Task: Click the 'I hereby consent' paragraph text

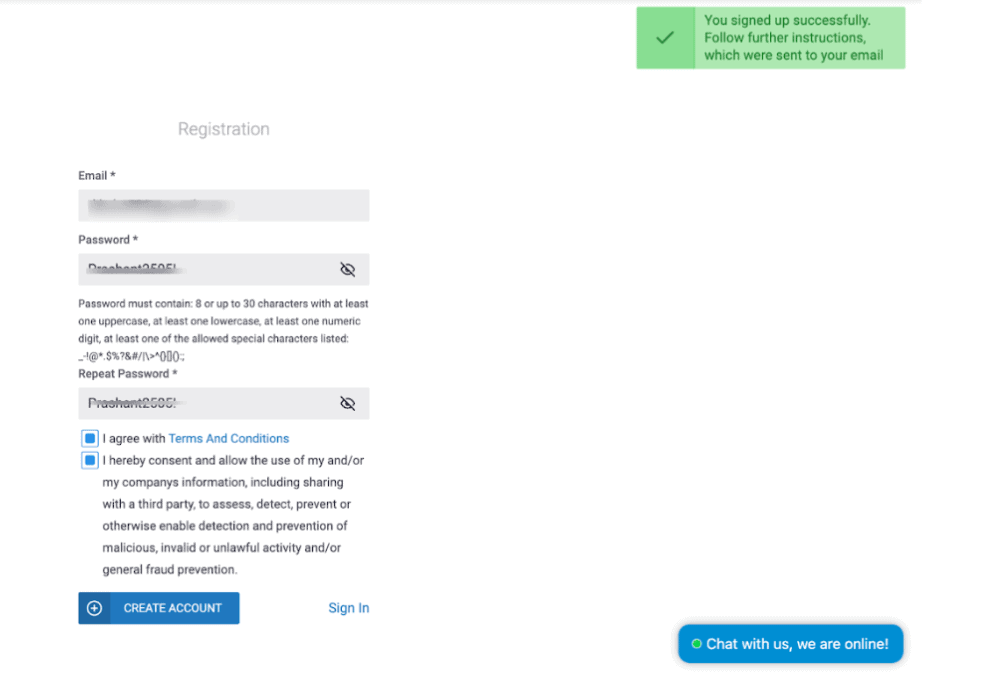Action: (x=233, y=515)
